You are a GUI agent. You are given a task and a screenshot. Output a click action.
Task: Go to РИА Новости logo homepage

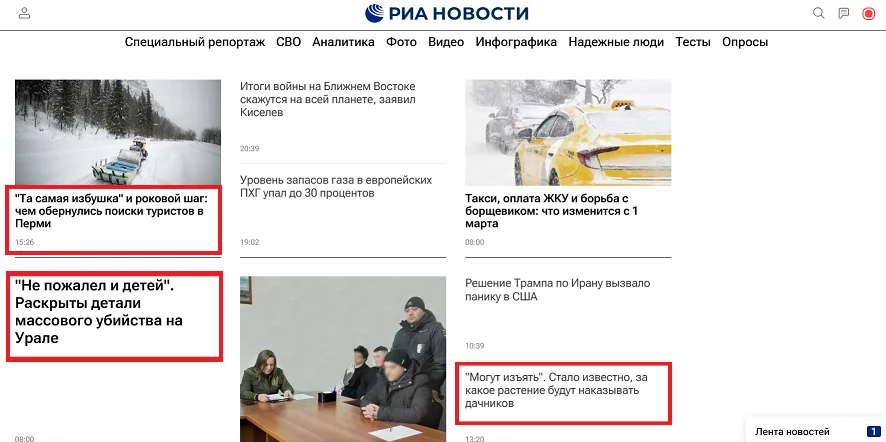point(446,13)
